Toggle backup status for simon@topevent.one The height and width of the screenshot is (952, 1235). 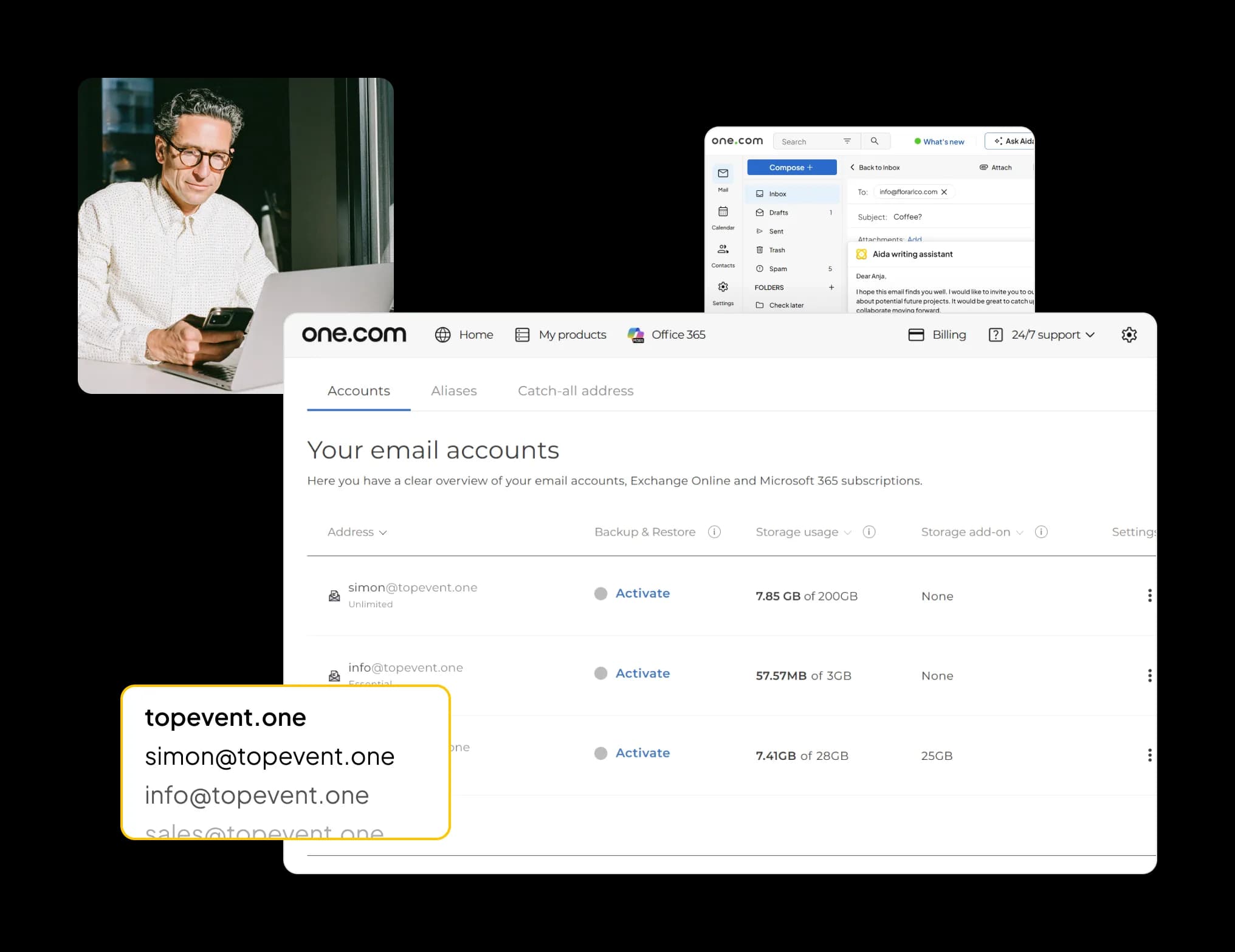coord(600,594)
